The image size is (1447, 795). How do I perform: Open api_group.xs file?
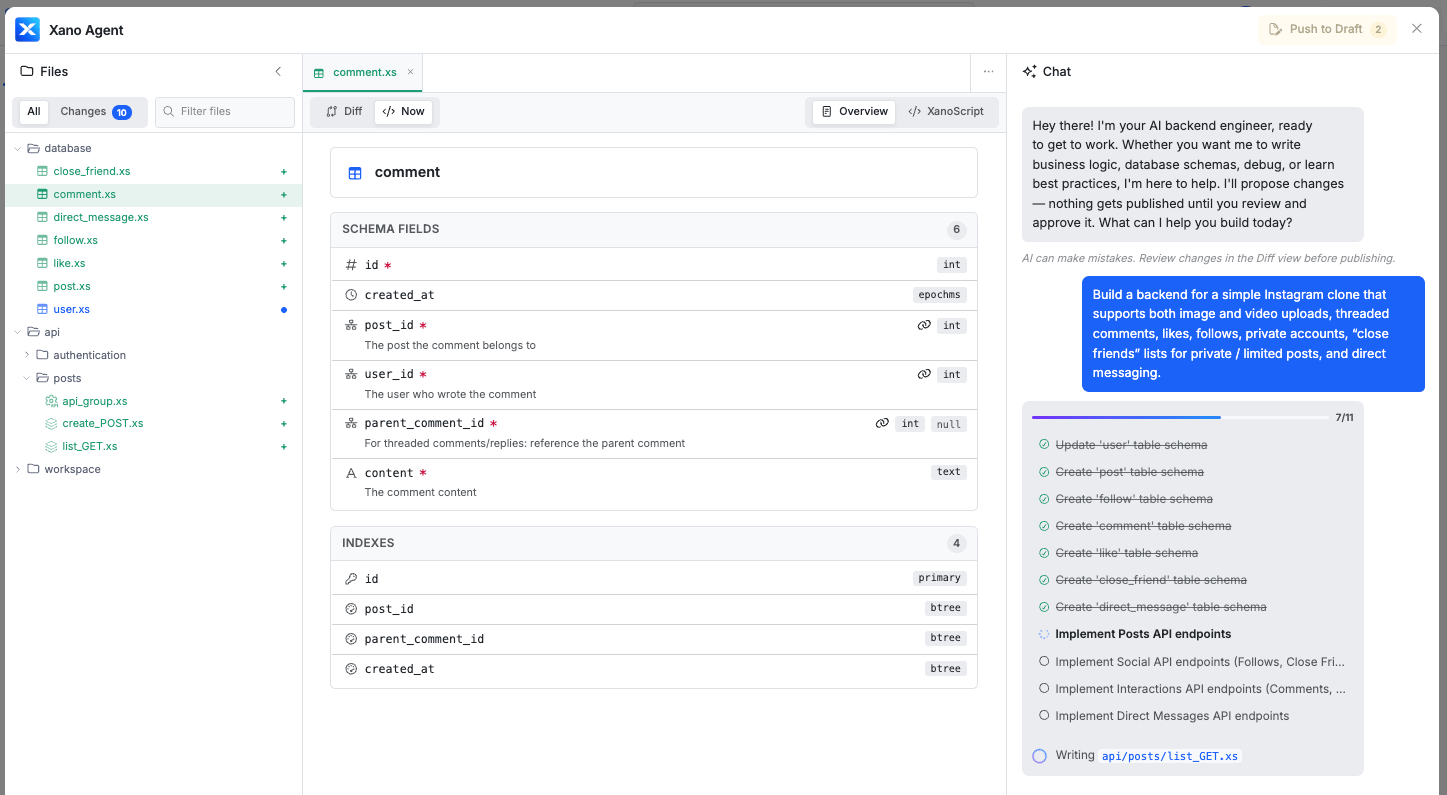pyautogui.click(x=95, y=401)
